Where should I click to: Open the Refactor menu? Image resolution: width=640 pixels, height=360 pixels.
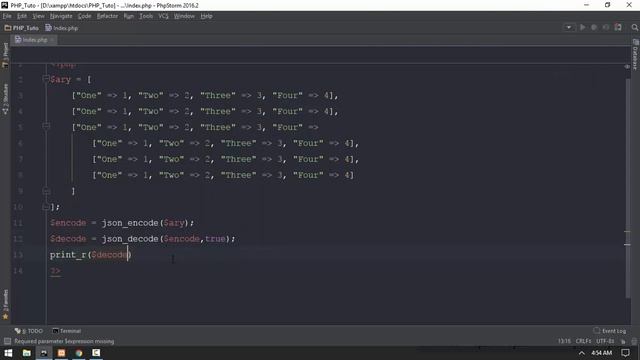coord(107,16)
